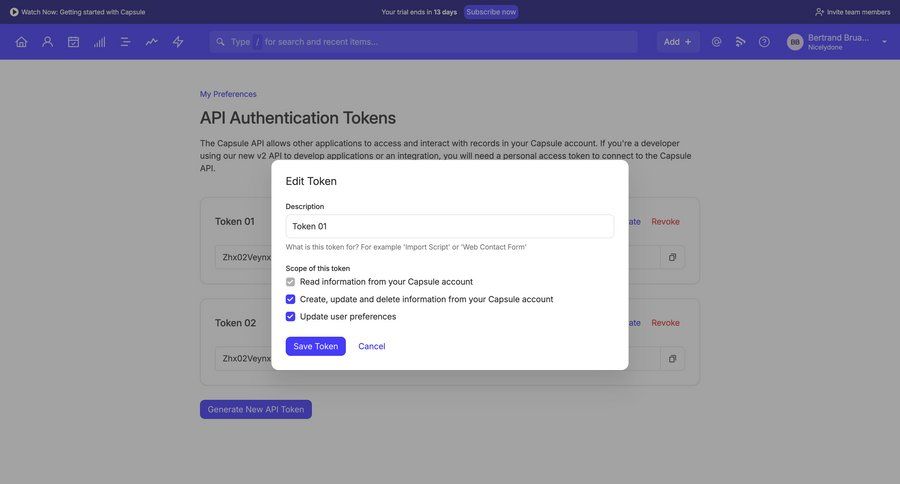Revoke Token 01
The image size is (900, 484).
[x=665, y=222]
